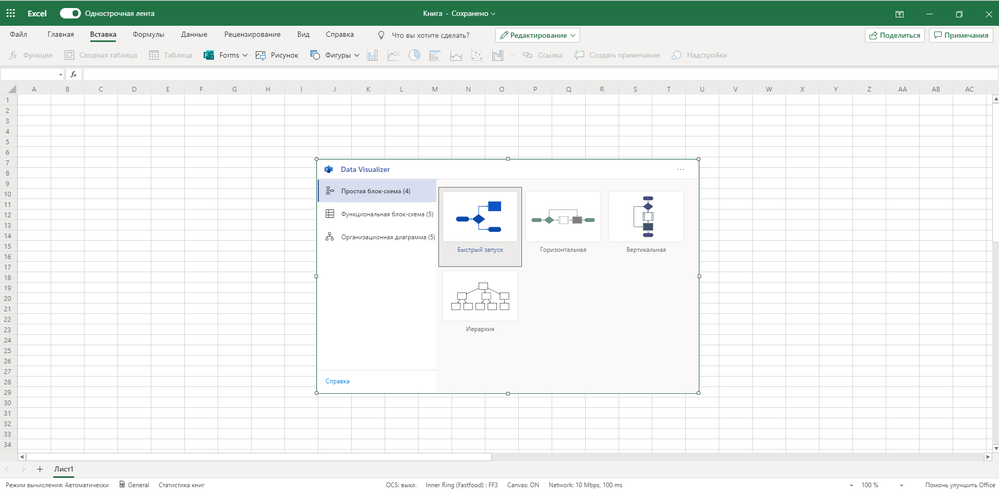Click the Функция insert button
This screenshot has width=999, height=490.
(31, 55)
